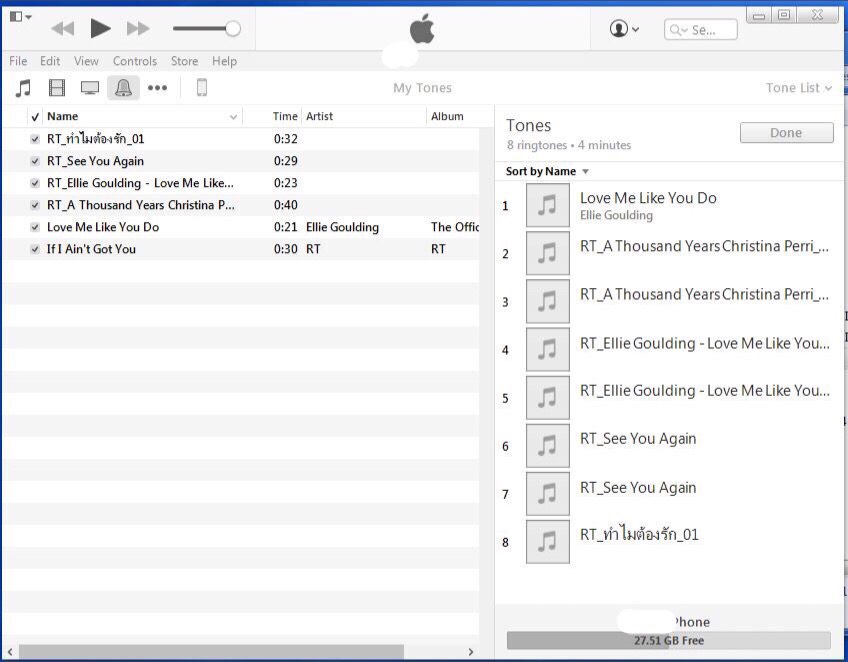Open the Tone List view dropdown
The height and width of the screenshot is (662, 848).
pos(799,88)
